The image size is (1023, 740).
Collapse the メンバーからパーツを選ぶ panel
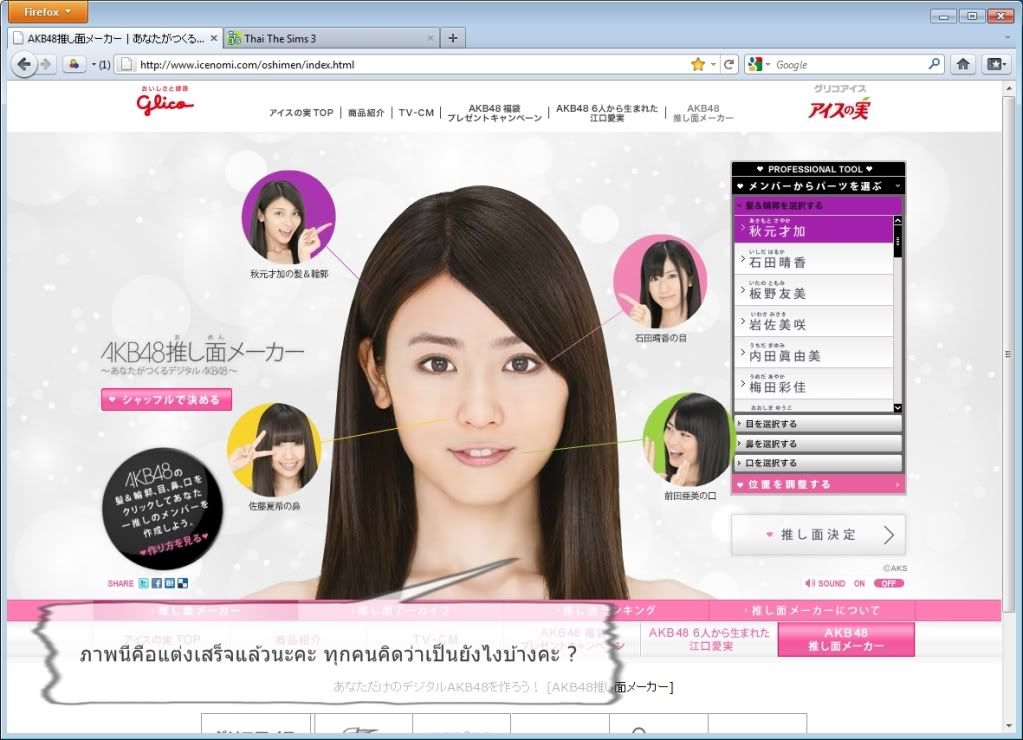tap(818, 186)
